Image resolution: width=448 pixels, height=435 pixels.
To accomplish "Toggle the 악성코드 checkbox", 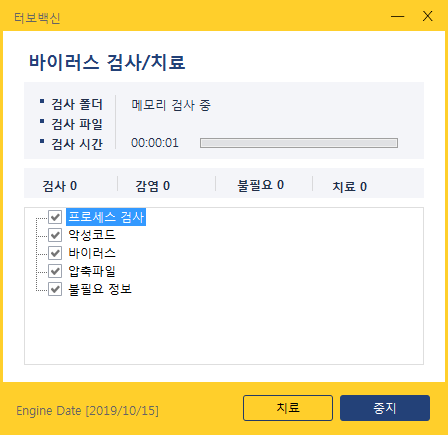I will click(55, 235).
